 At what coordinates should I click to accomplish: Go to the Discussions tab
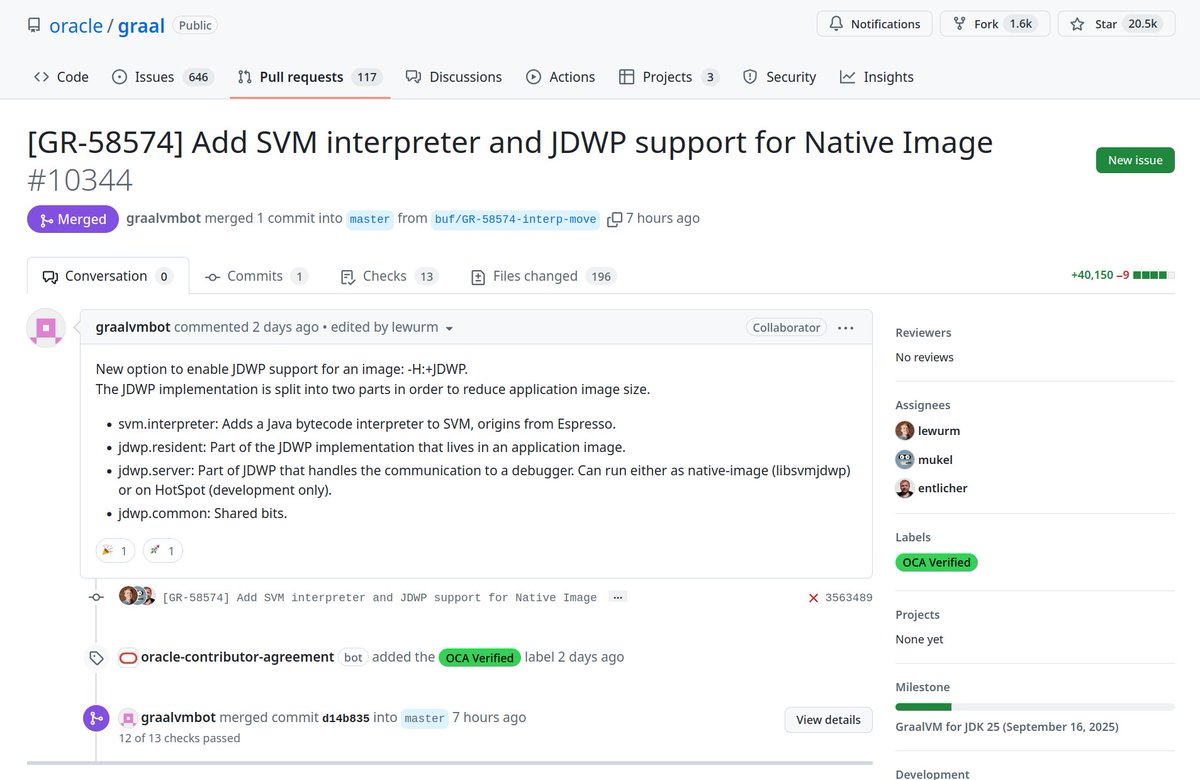coord(454,77)
